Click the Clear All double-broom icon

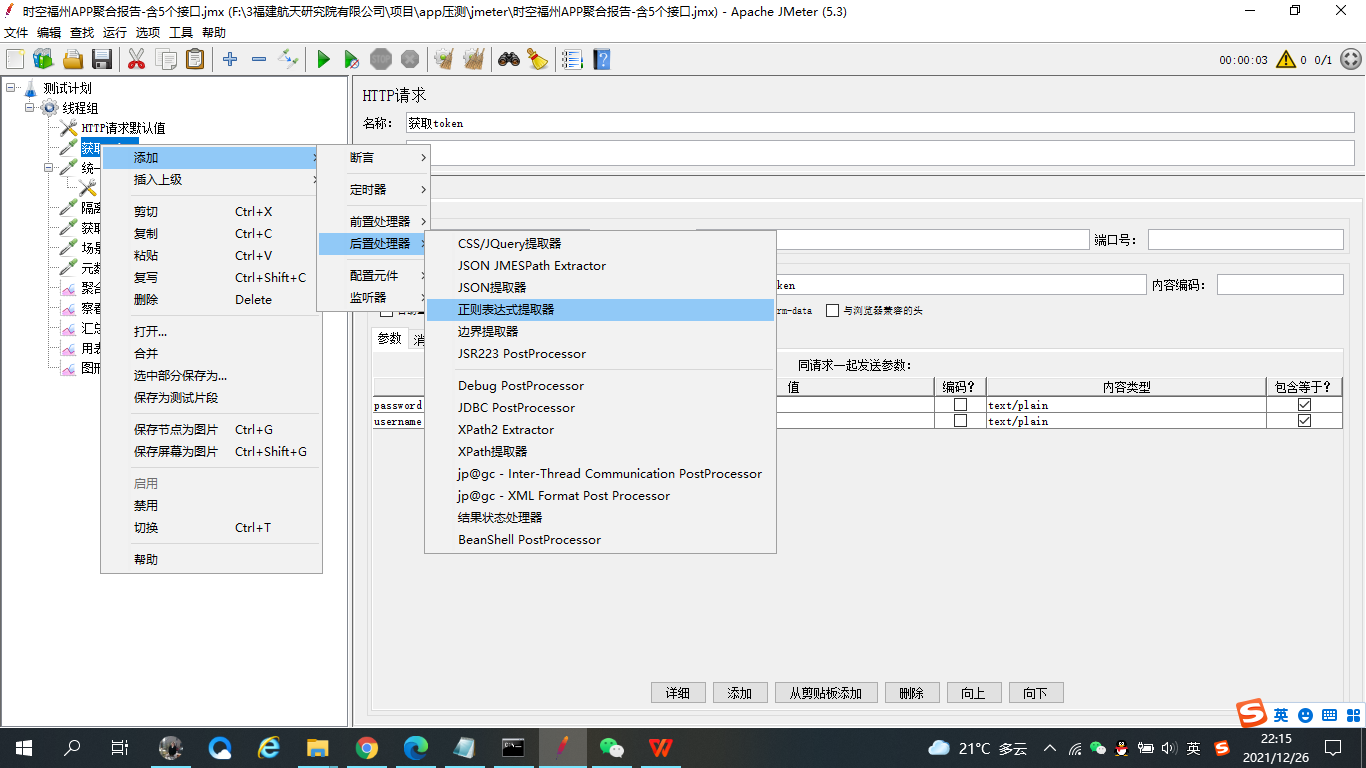point(474,60)
